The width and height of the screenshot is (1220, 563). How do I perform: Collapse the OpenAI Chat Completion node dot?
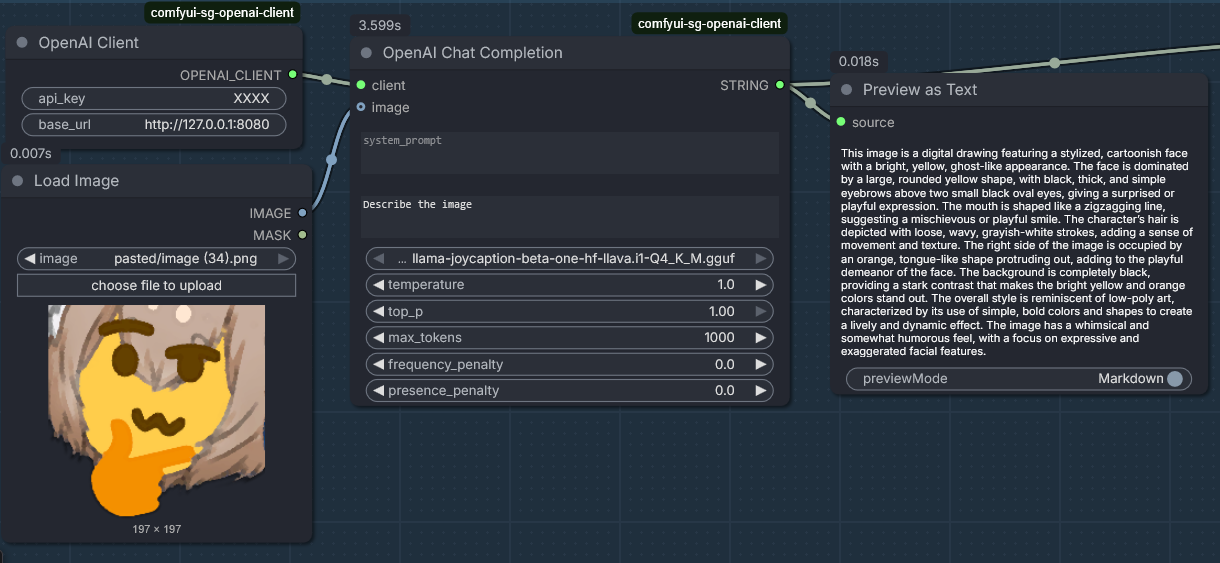point(366,53)
